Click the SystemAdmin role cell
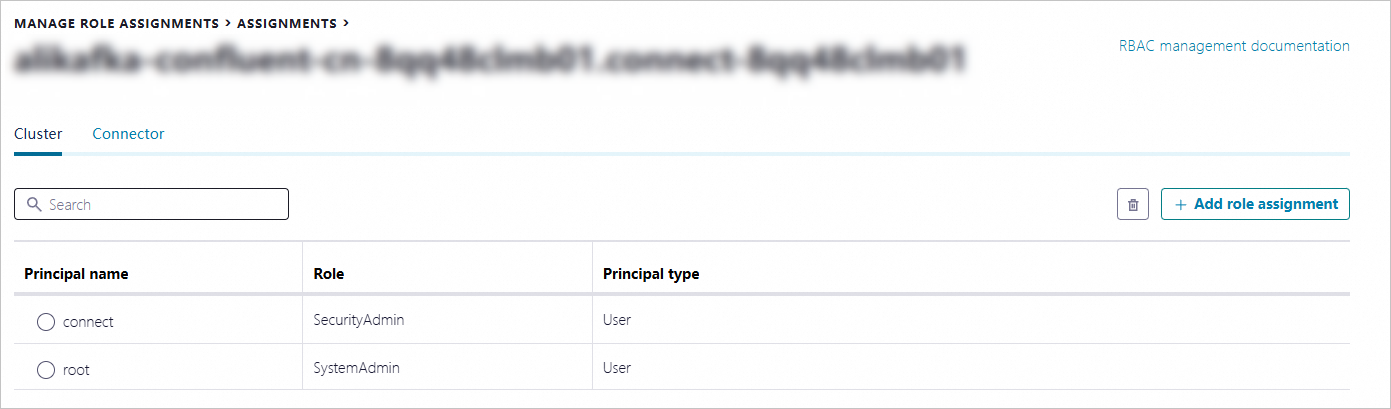Viewport: 1391px width, 409px height. click(356, 368)
